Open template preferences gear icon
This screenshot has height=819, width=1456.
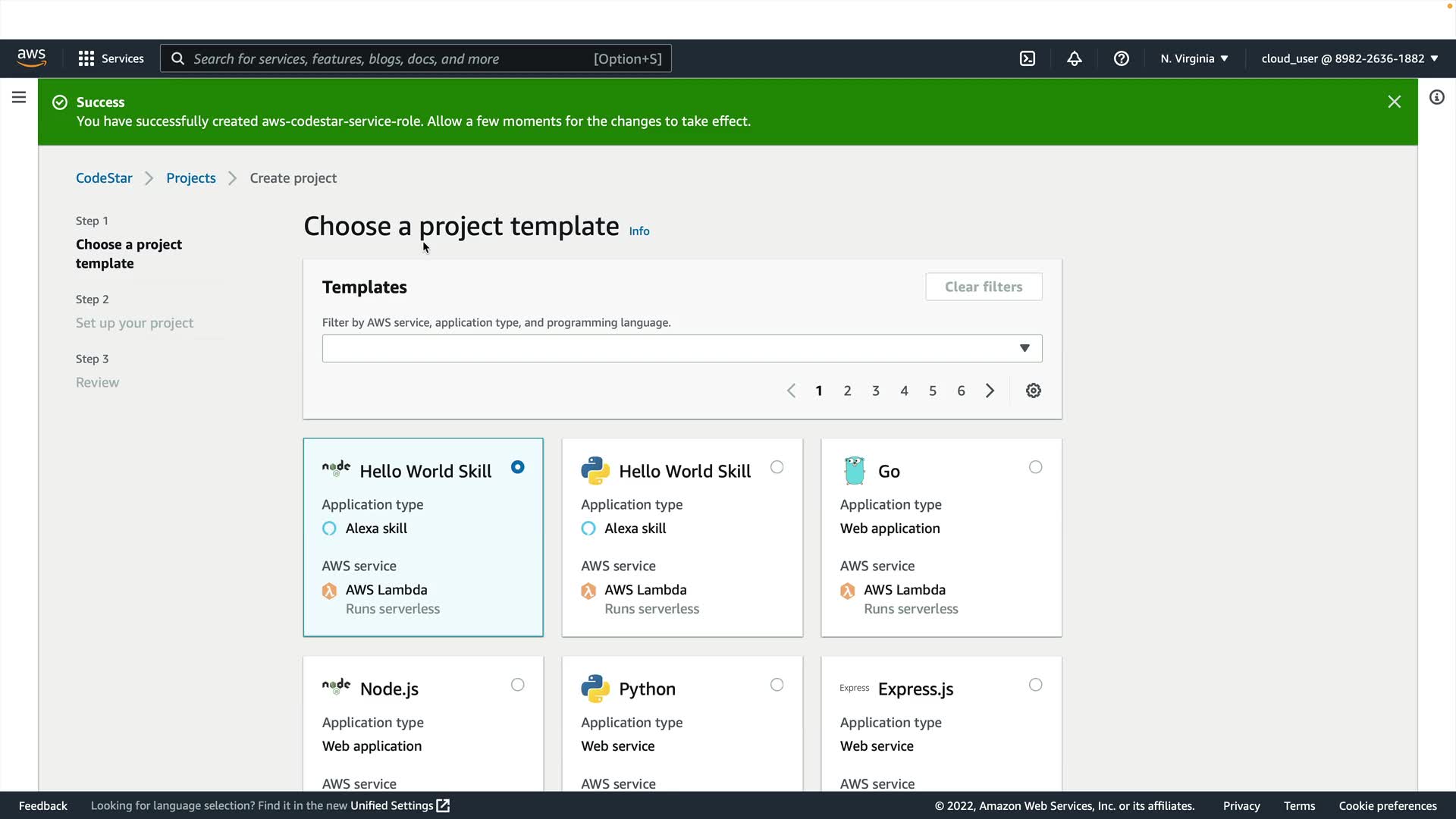point(1034,391)
